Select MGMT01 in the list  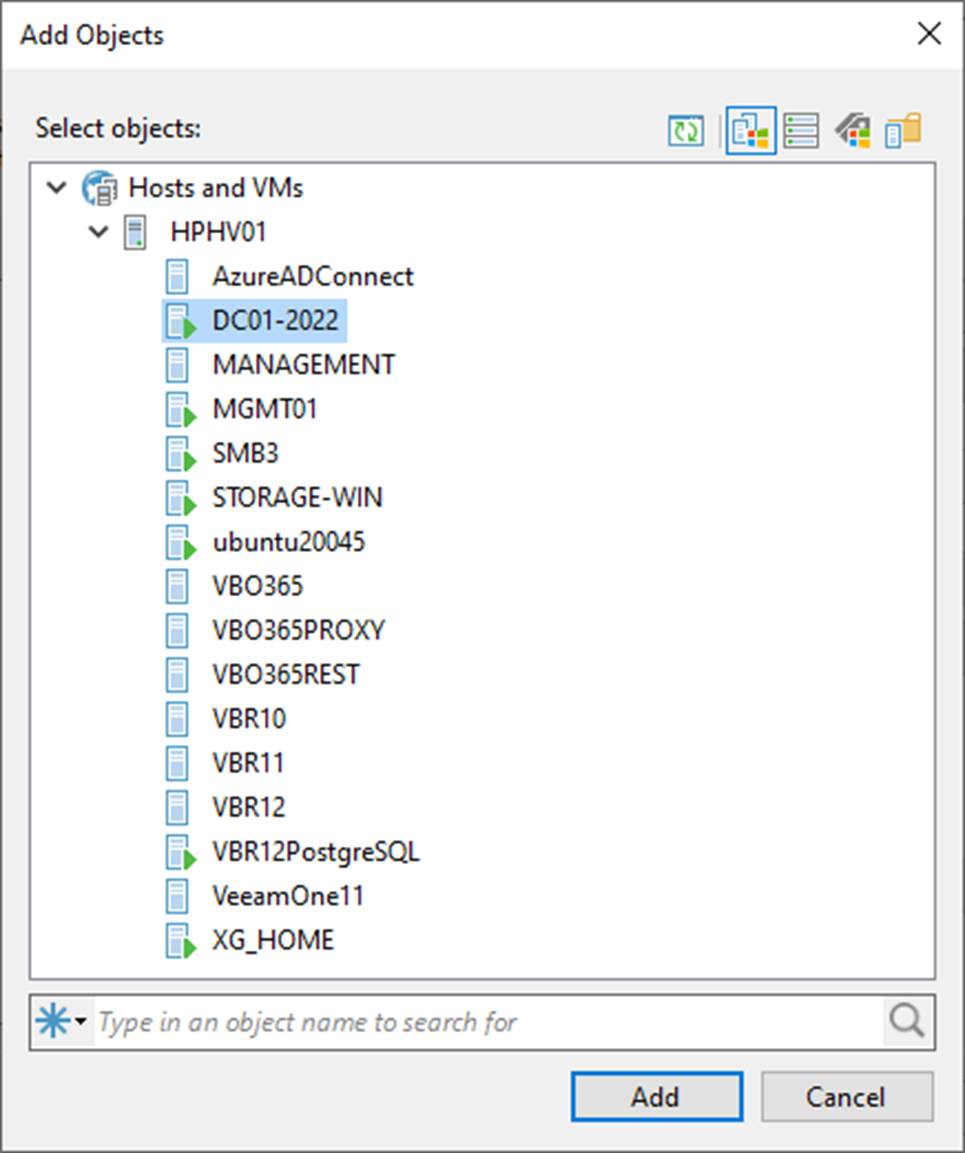click(x=265, y=410)
